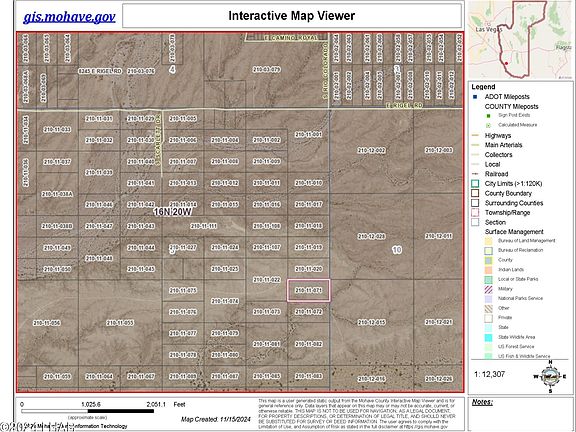Click the Map Created 11/15/2024 text

216,419
